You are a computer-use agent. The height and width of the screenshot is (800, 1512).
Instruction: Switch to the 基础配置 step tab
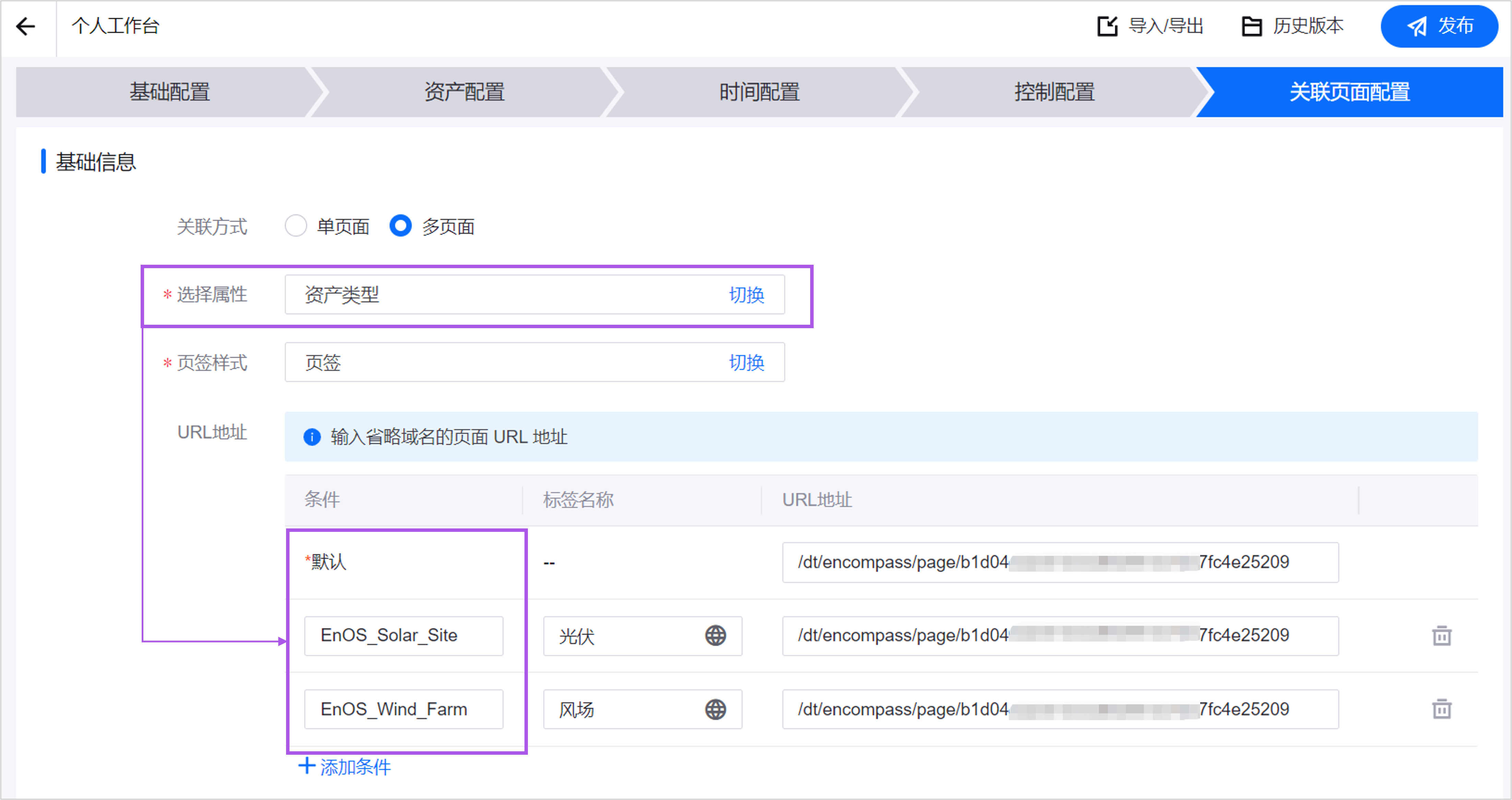point(169,92)
